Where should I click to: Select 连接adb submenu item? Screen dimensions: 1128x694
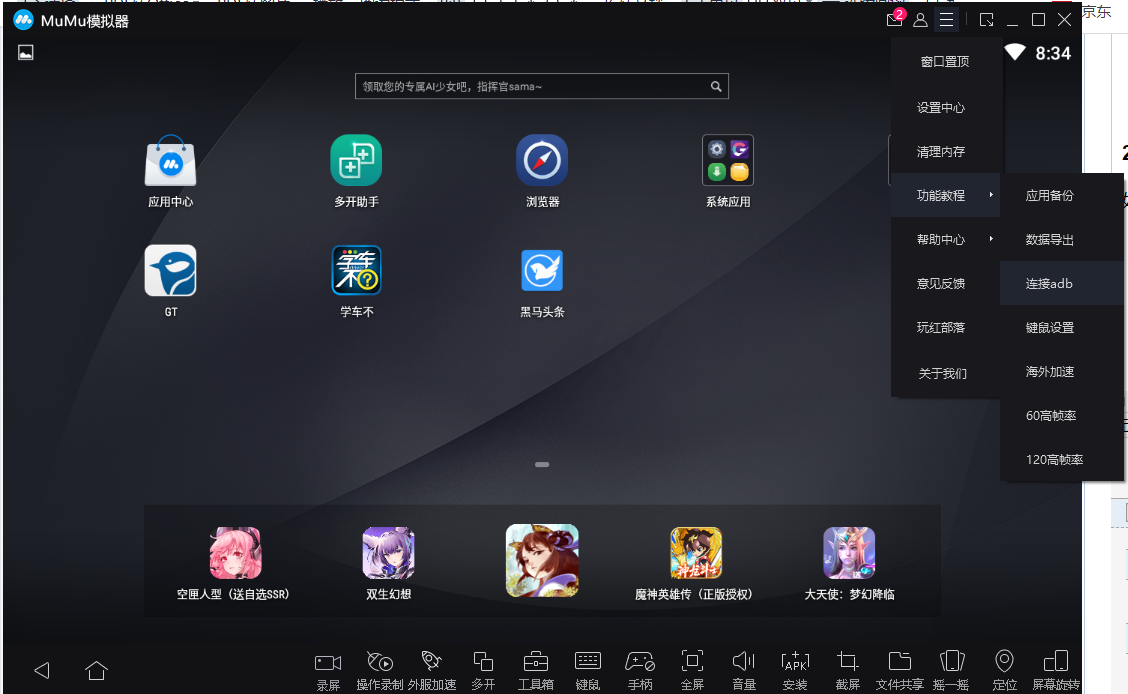click(1062, 283)
